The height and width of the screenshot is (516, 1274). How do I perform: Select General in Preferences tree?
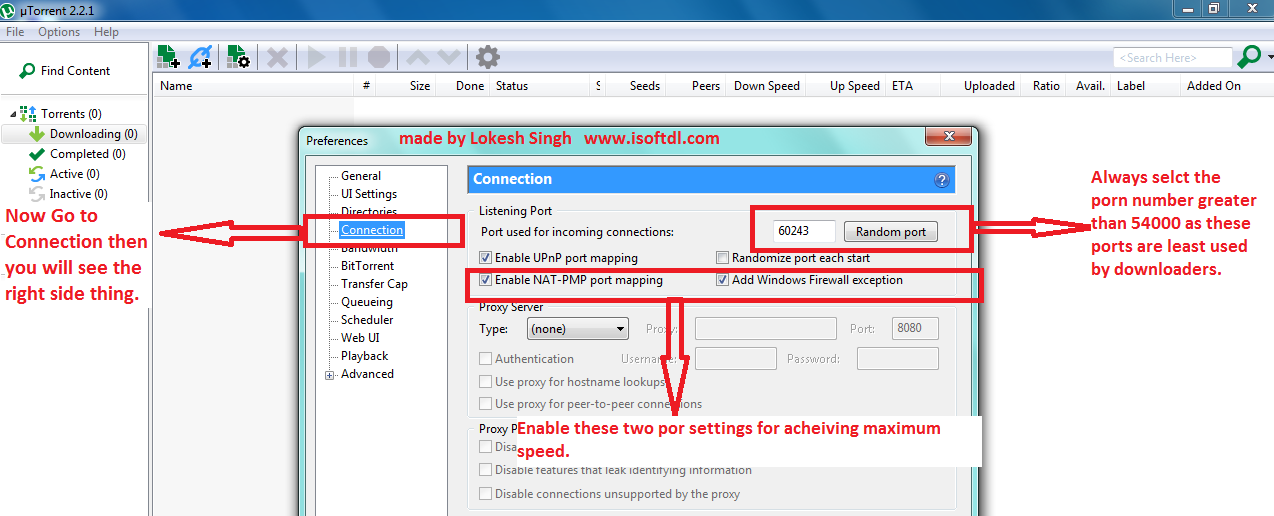click(x=361, y=176)
